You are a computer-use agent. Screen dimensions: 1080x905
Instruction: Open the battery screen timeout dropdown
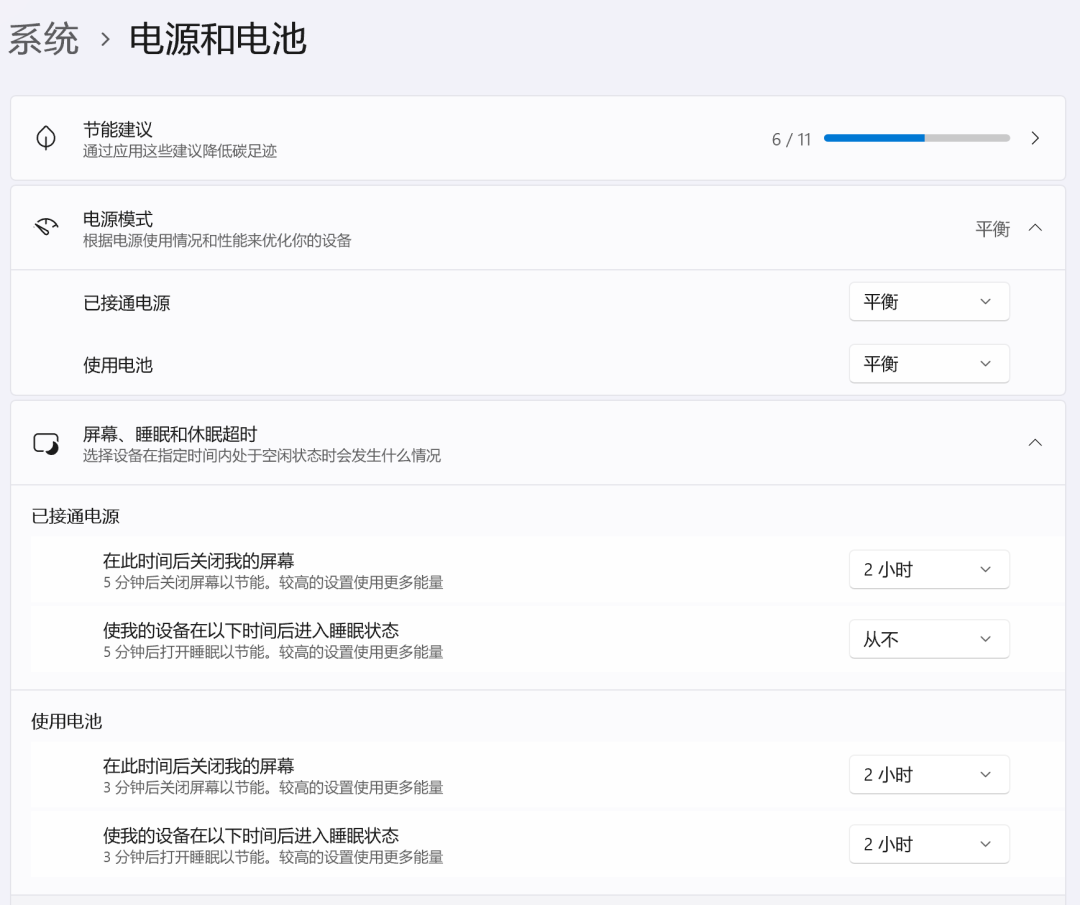(928, 774)
